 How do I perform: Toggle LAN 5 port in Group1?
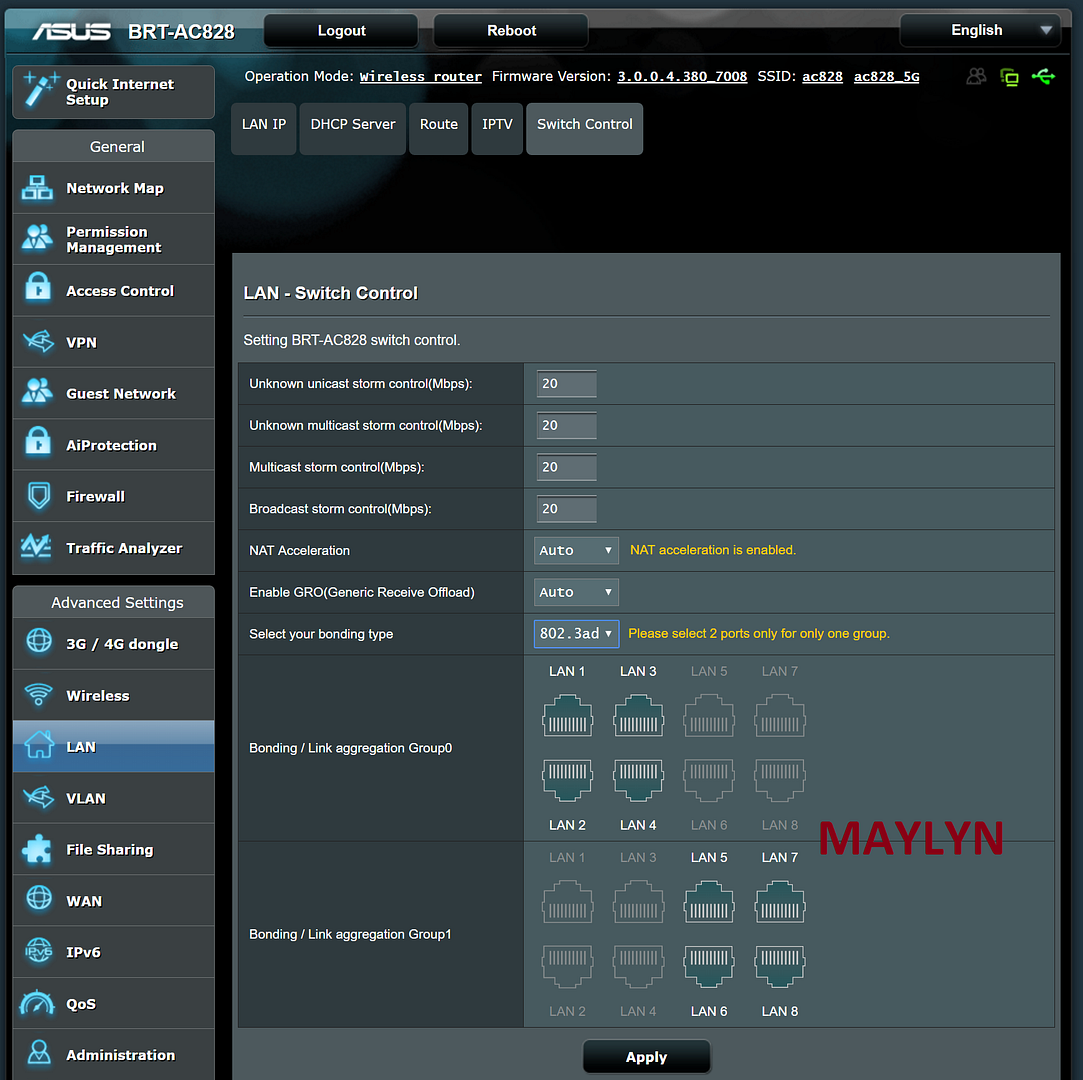[709, 902]
